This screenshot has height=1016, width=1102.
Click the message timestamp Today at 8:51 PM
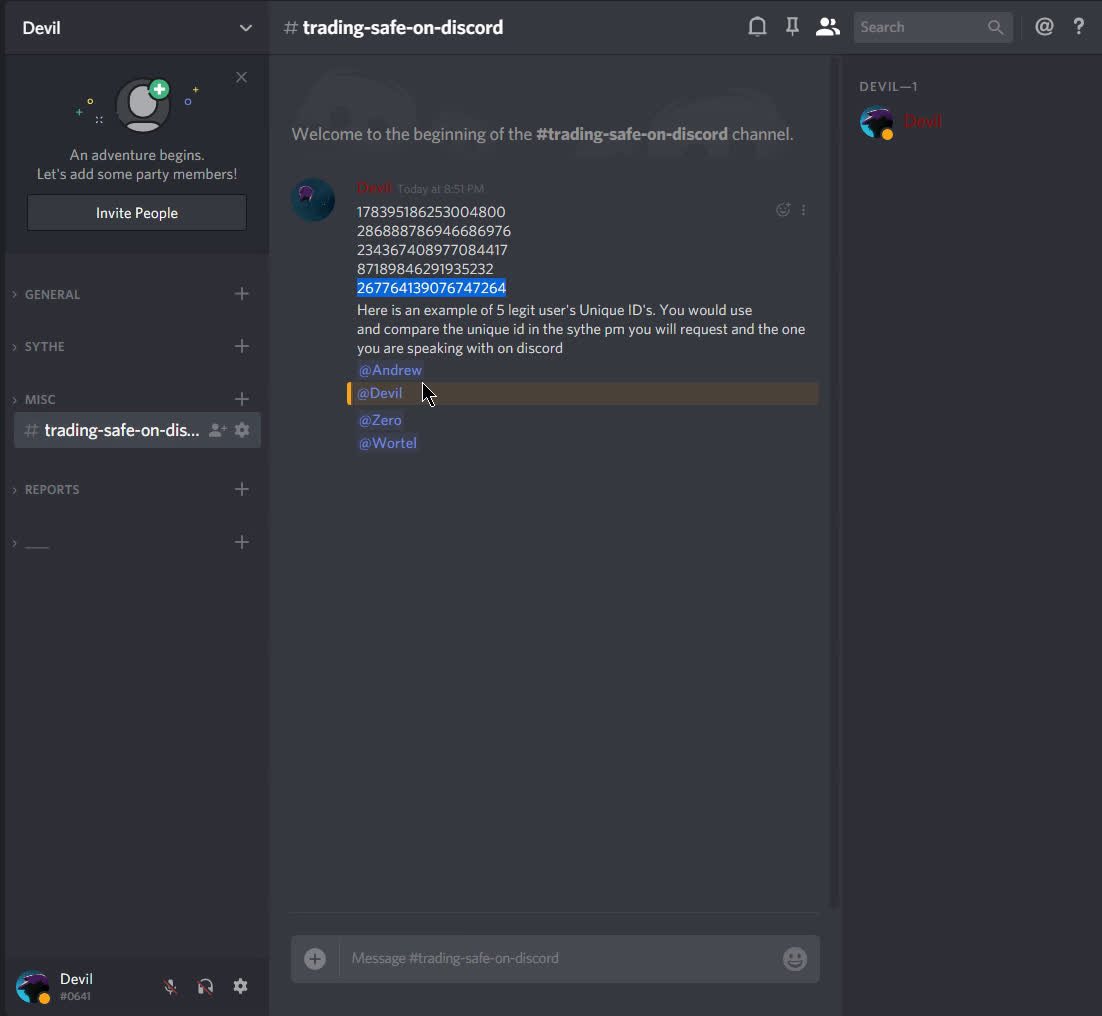click(441, 189)
